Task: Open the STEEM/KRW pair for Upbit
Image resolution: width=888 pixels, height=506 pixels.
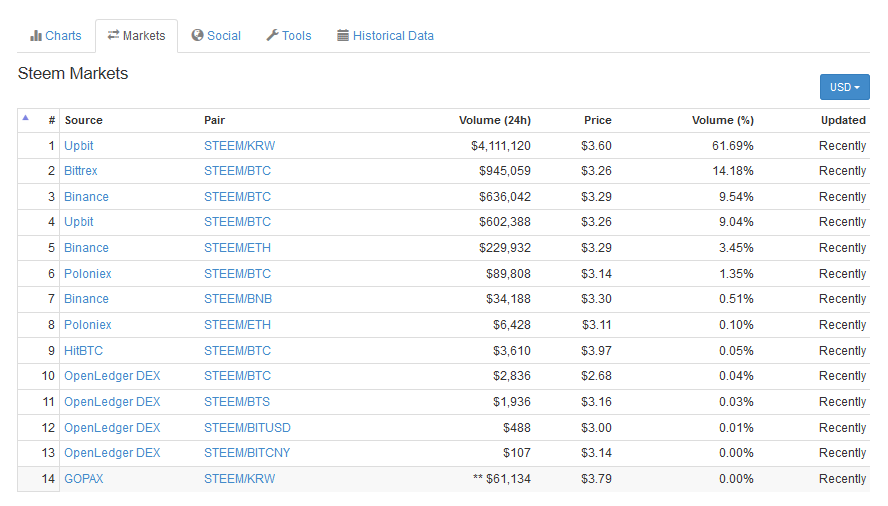Action: pos(240,146)
